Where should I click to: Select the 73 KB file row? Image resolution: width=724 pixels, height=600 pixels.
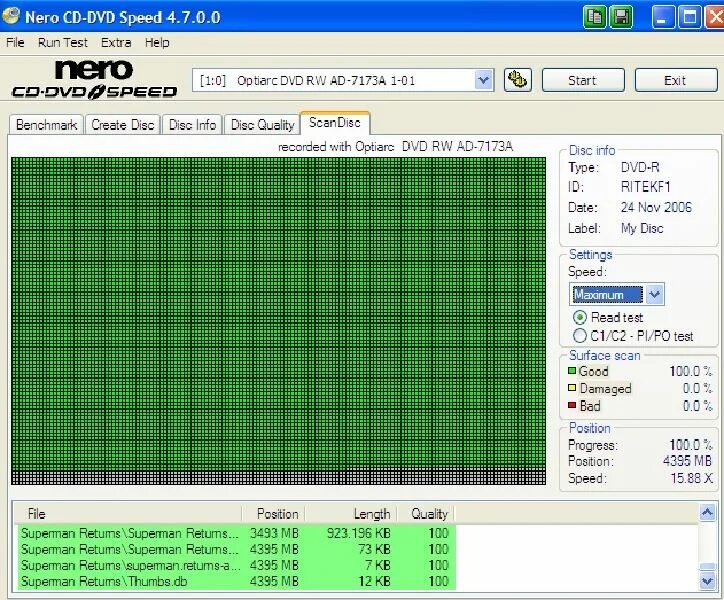(236, 549)
